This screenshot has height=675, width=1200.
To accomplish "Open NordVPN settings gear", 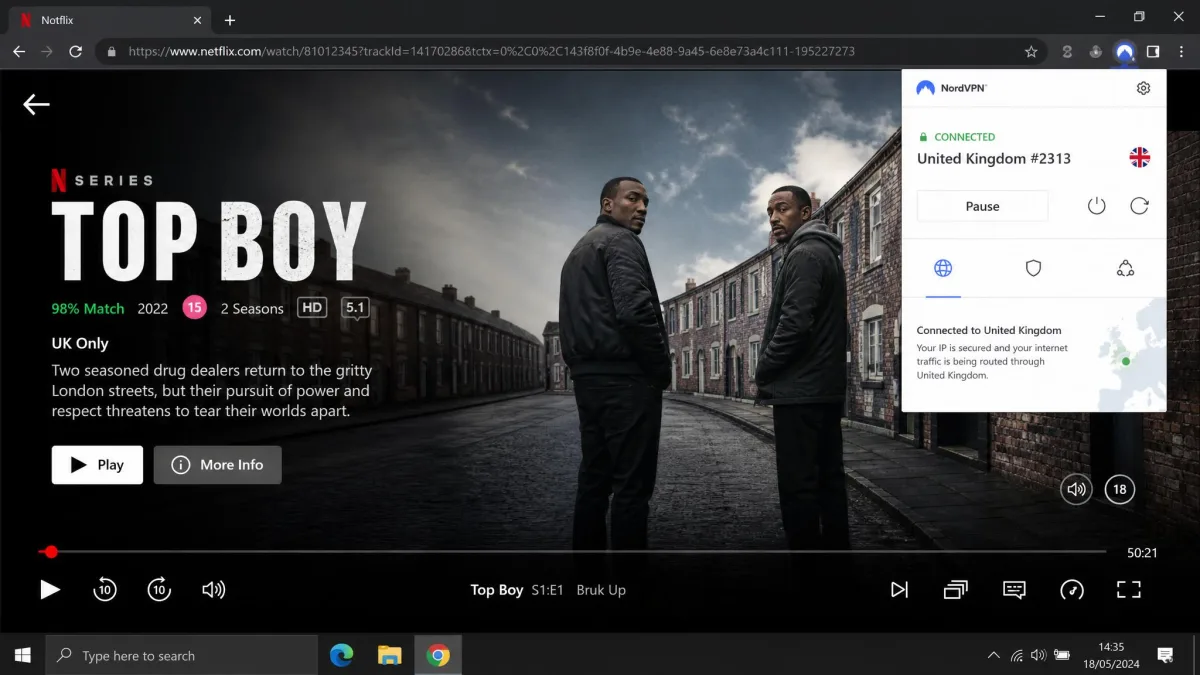I will click(x=1144, y=88).
